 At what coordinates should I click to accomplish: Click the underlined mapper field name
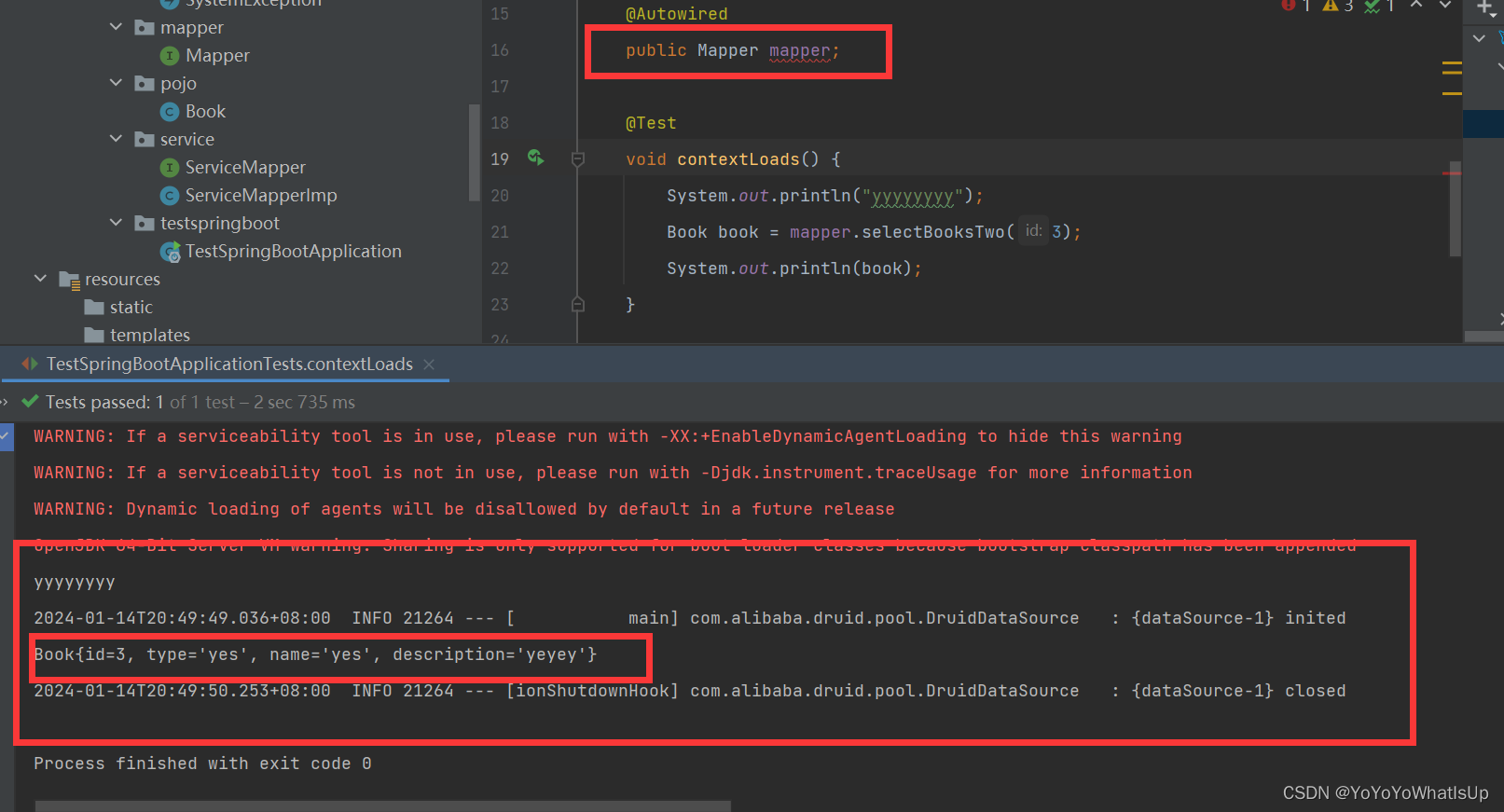click(800, 50)
